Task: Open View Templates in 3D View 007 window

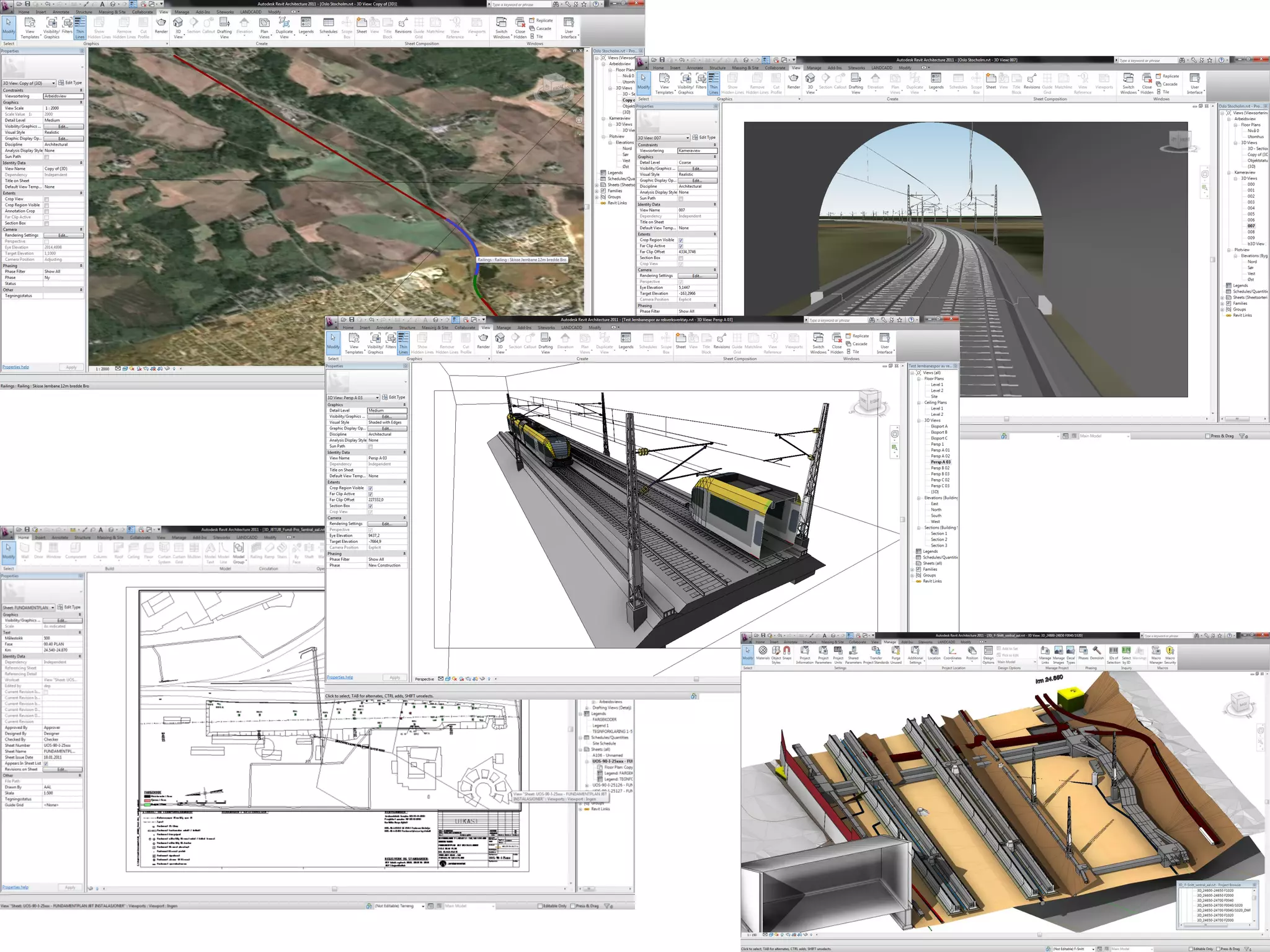Action: [x=664, y=84]
